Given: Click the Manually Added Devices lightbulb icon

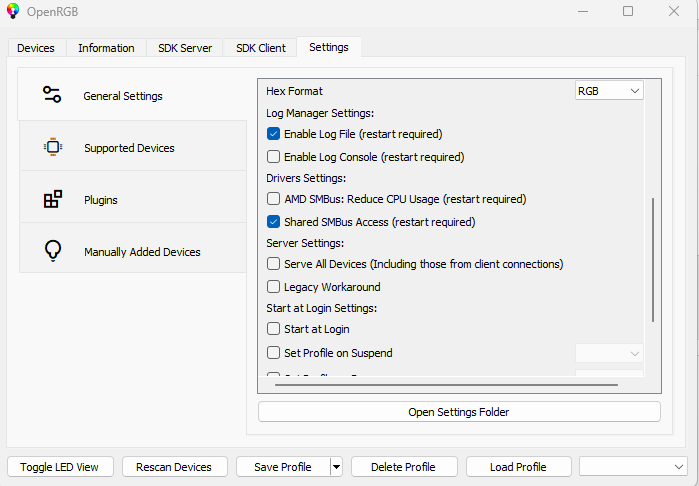Looking at the screenshot, I should pyautogui.click(x=53, y=251).
